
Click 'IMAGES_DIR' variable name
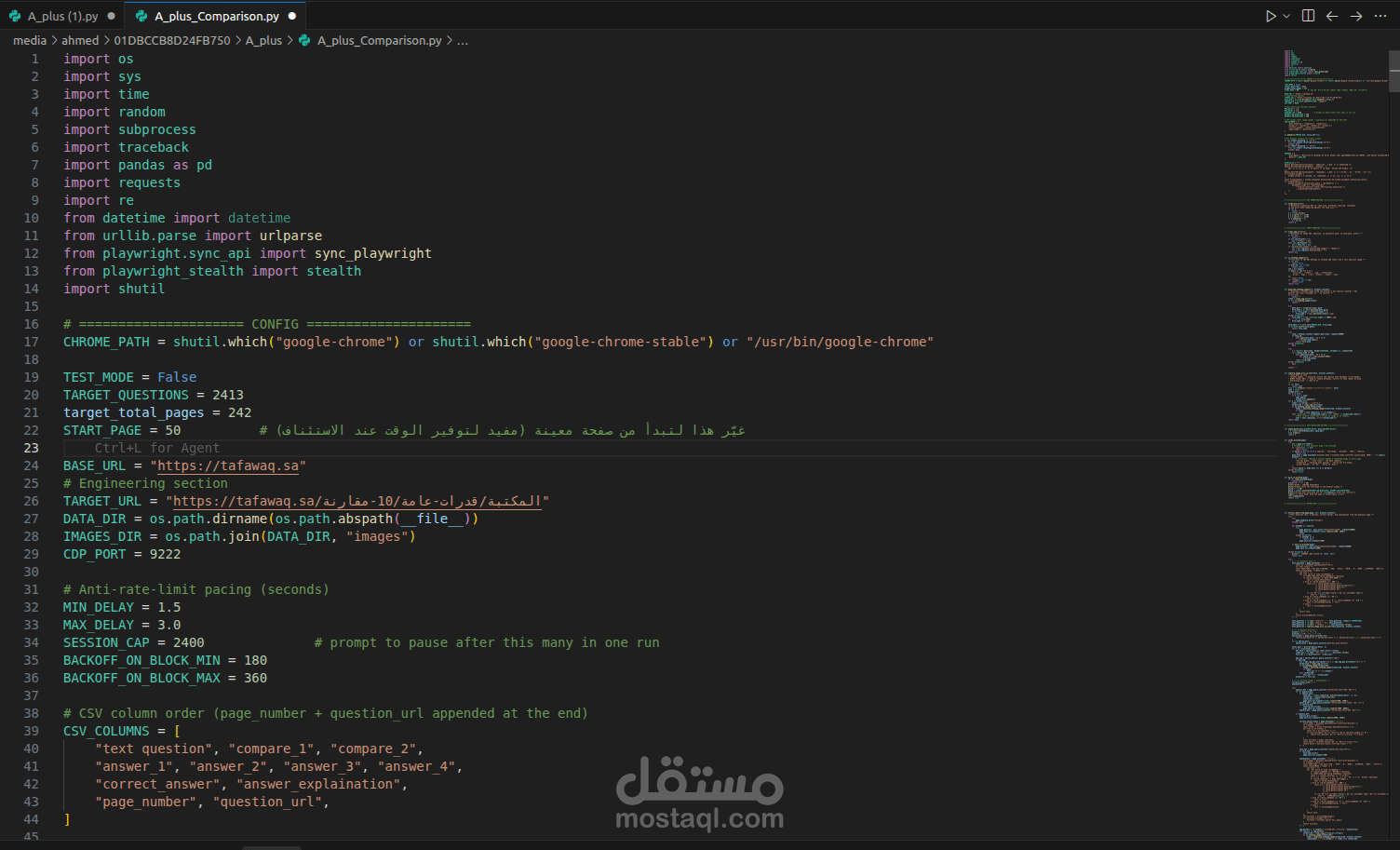click(102, 536)
